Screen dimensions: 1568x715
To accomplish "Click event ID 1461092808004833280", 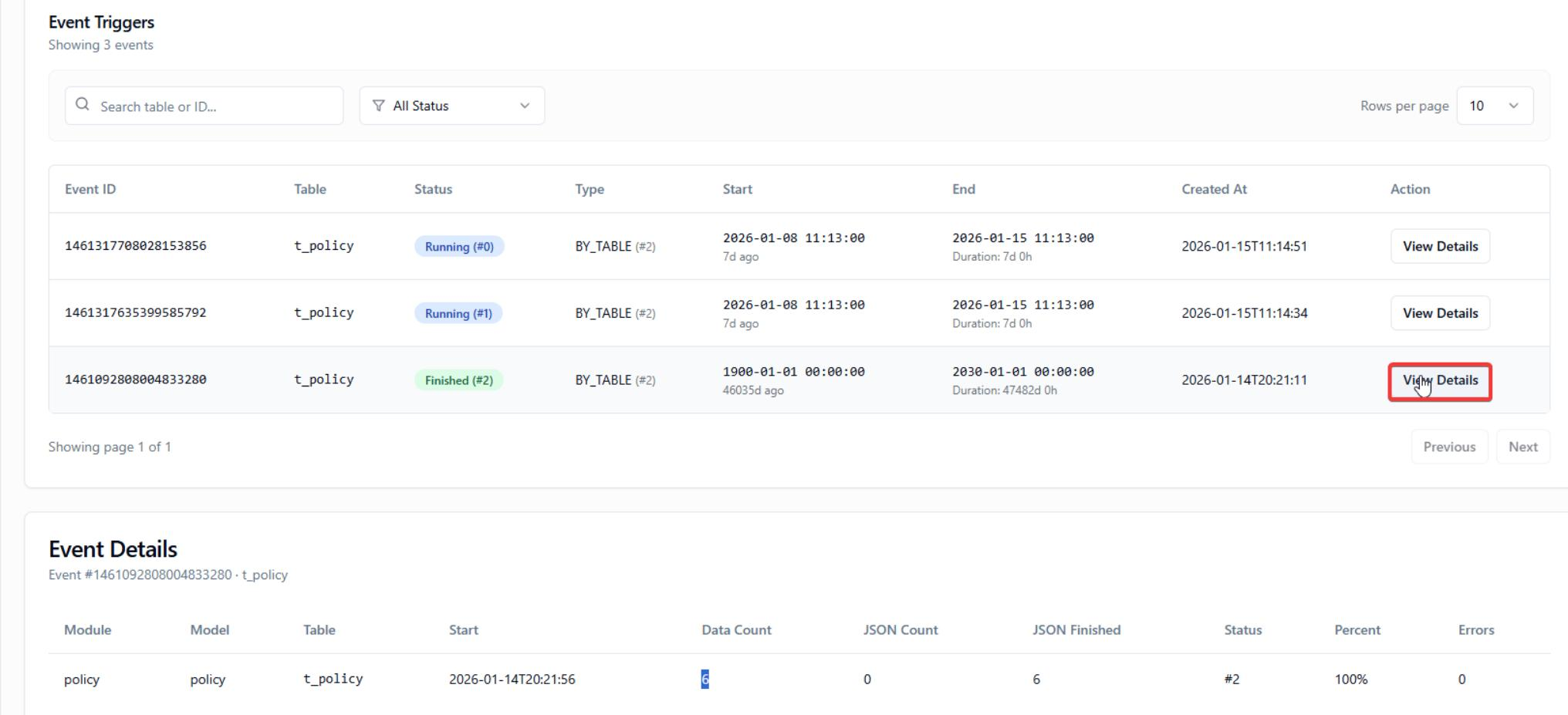I will 136,379.
